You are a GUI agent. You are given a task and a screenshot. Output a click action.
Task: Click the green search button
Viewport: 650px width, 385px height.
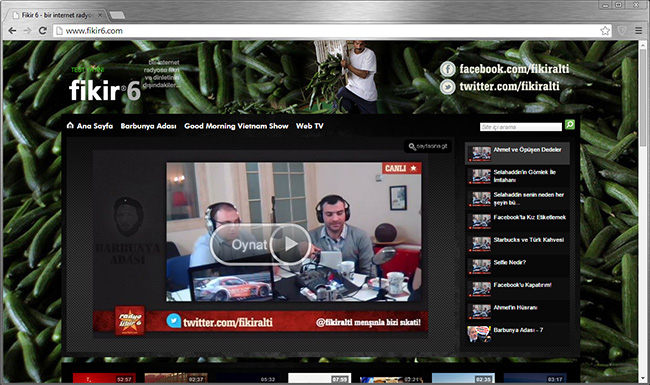[570, 125]
